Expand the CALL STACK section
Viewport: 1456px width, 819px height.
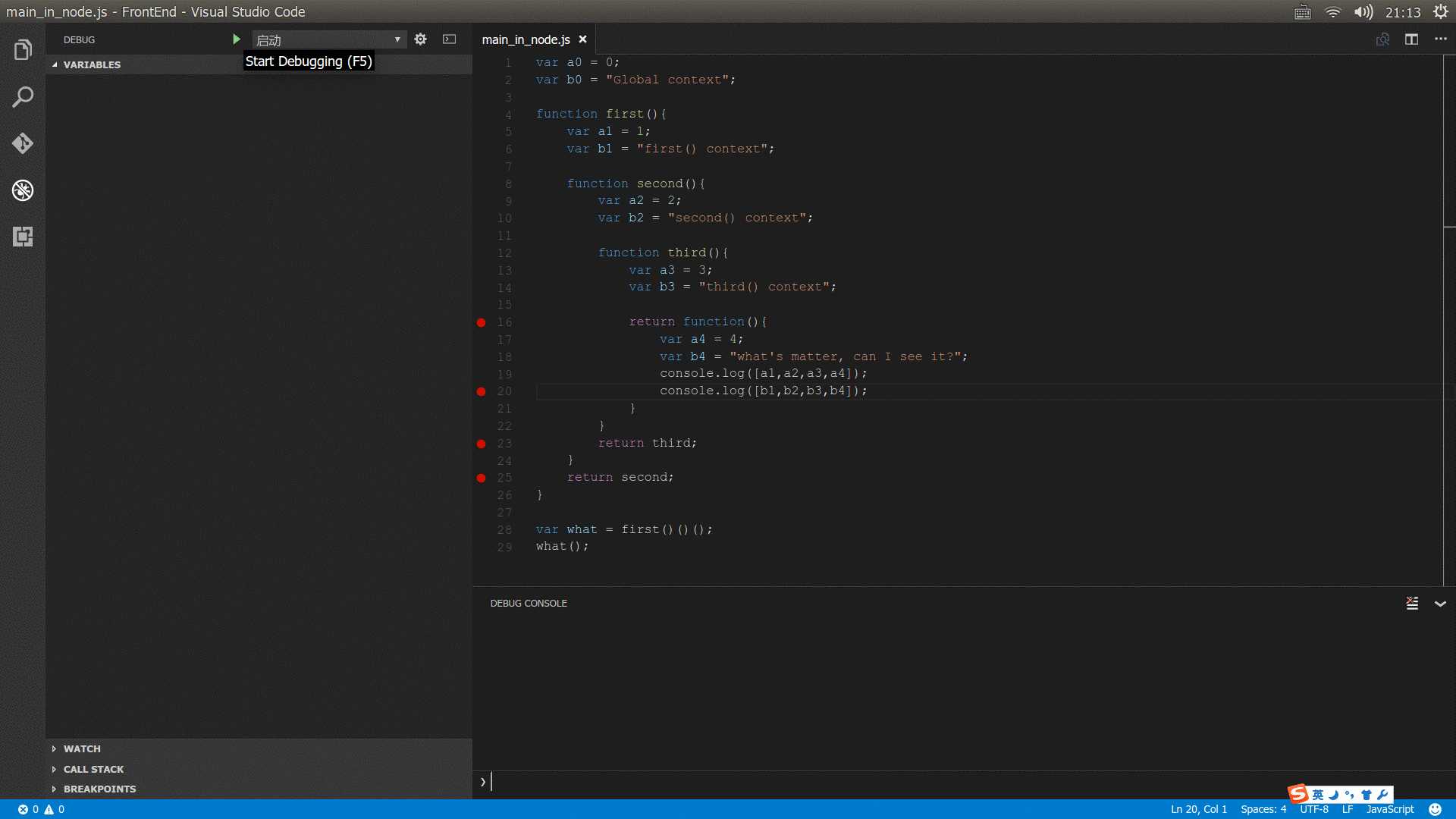click(259, 769)
